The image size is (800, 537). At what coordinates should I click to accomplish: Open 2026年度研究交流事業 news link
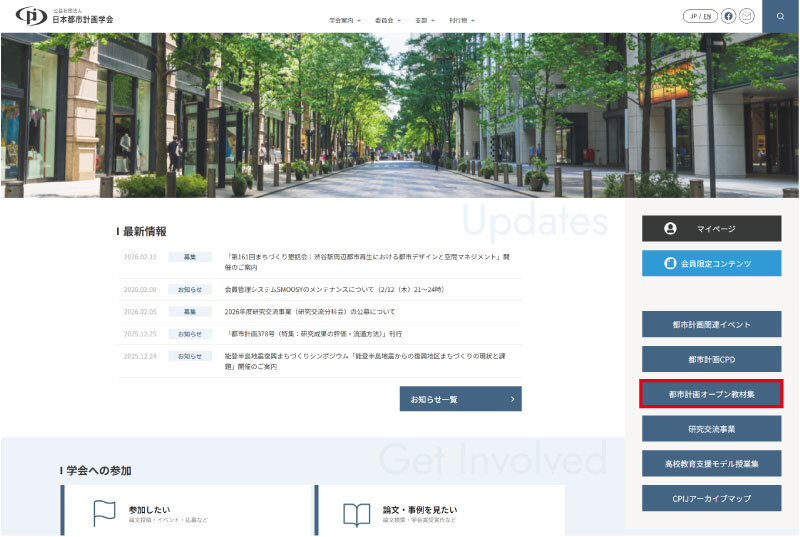pyautogui.click(x=310, y=312)
